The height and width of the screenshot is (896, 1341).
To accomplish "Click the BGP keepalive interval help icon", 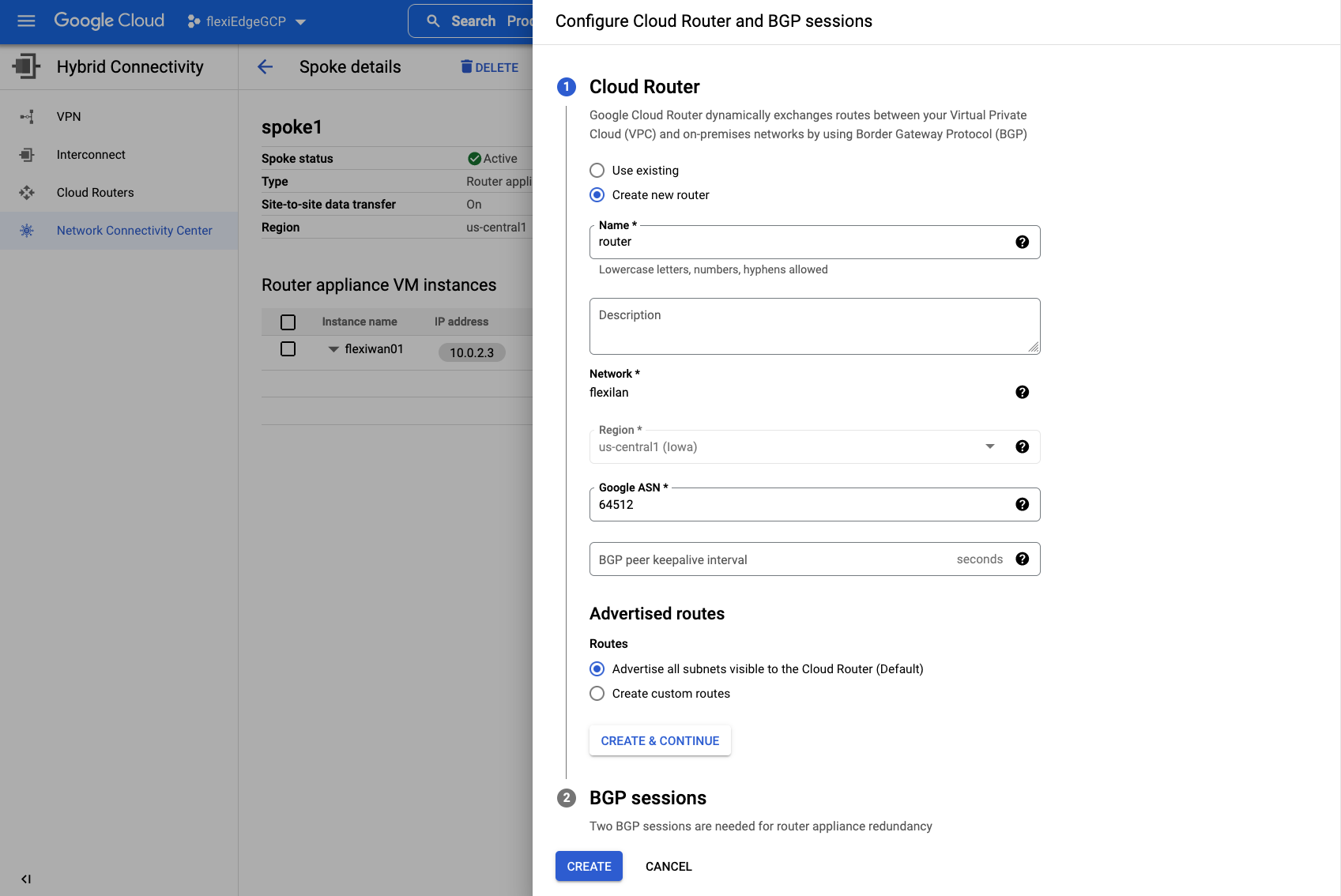I will click(x=1022, y=559).
